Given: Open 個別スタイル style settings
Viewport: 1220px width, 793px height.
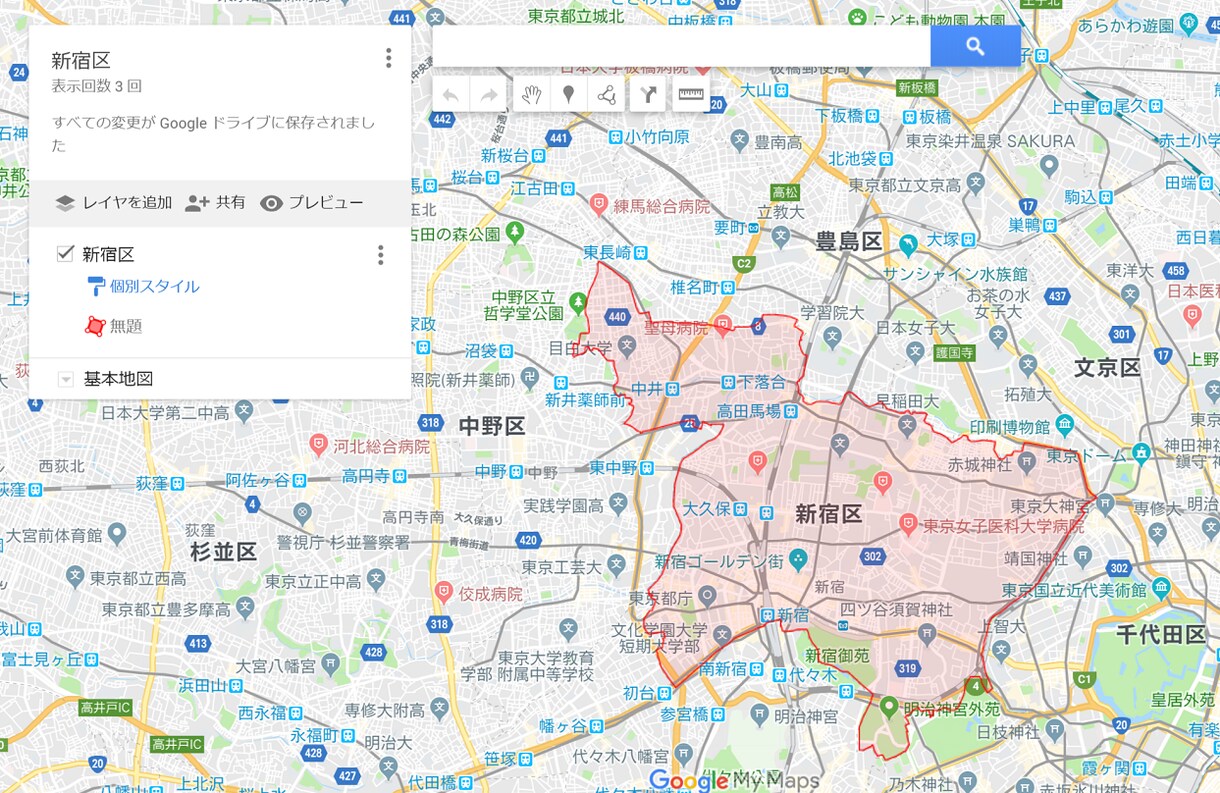Looking at the screenshot, I should (155, 287).
